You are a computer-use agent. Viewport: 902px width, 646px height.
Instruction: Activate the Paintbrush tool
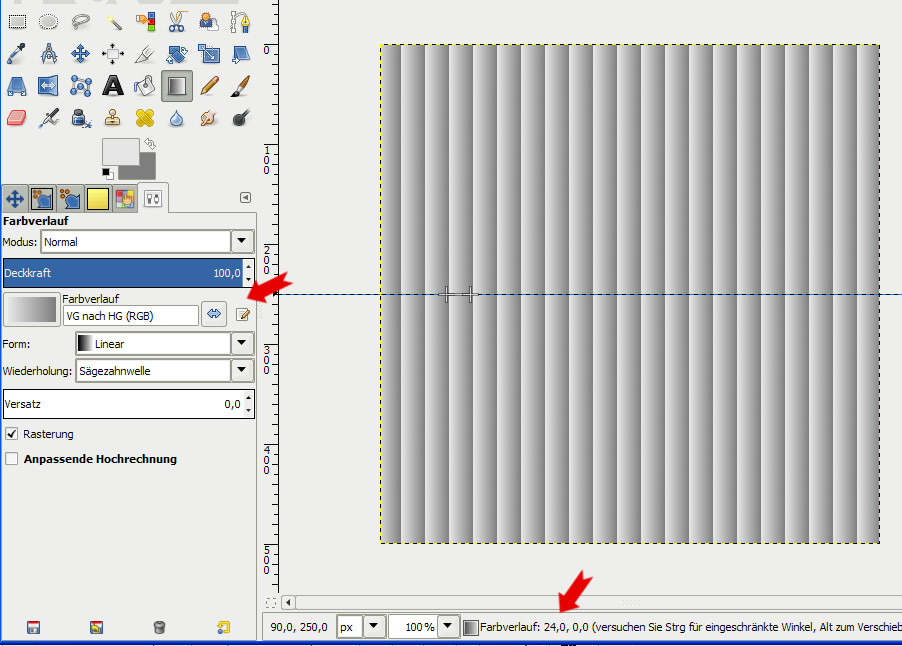pyautogui.click(x=240, y=86)
